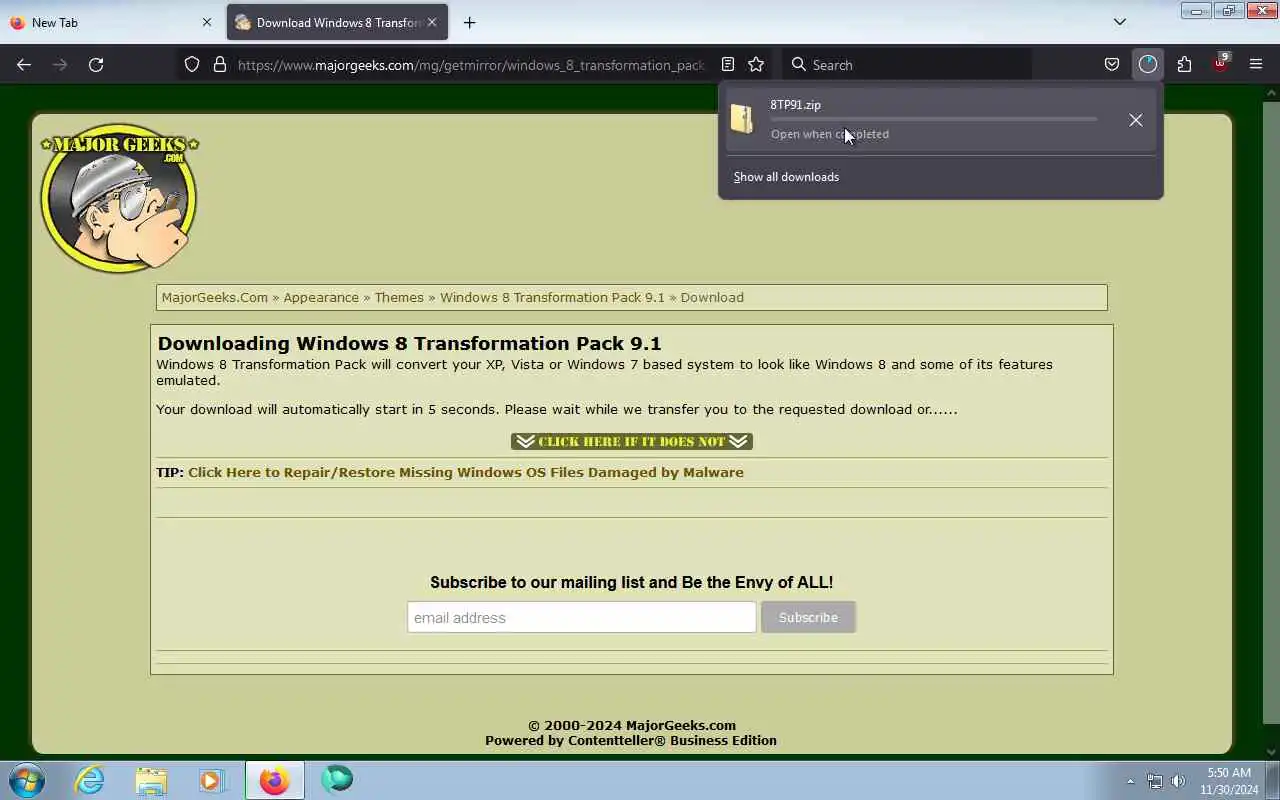
Task: Close the Download Windows 8 Transformation tab
Action: [432, 22]
